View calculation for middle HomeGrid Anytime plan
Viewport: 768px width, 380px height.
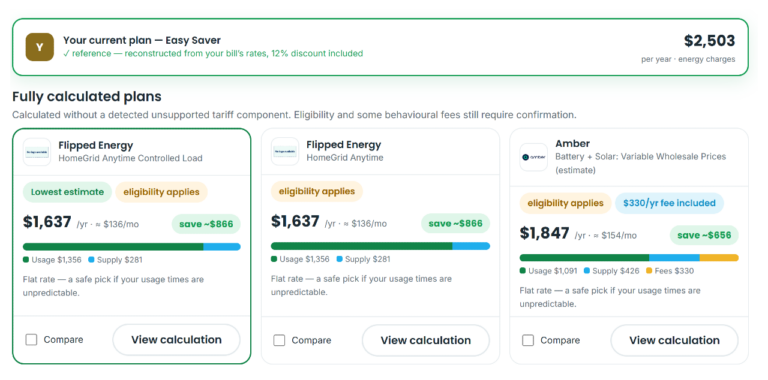point(426,340)
